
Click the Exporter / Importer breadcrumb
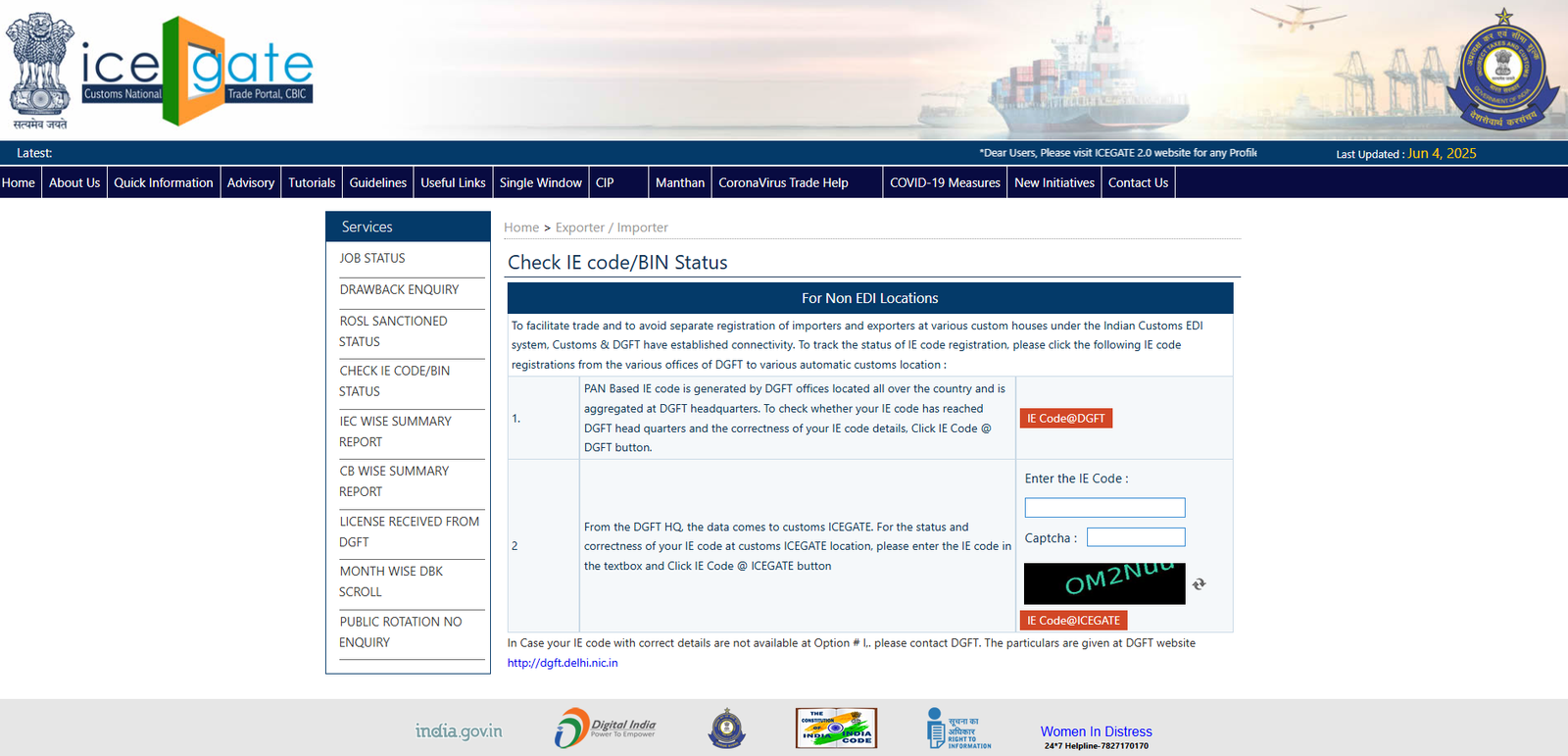612,227
